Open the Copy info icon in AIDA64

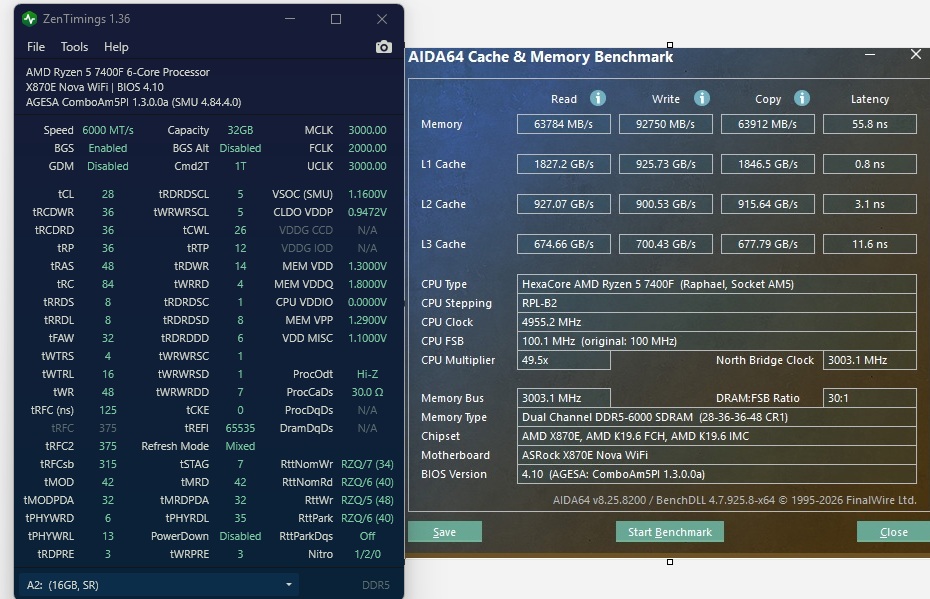[x=802, y=98]
